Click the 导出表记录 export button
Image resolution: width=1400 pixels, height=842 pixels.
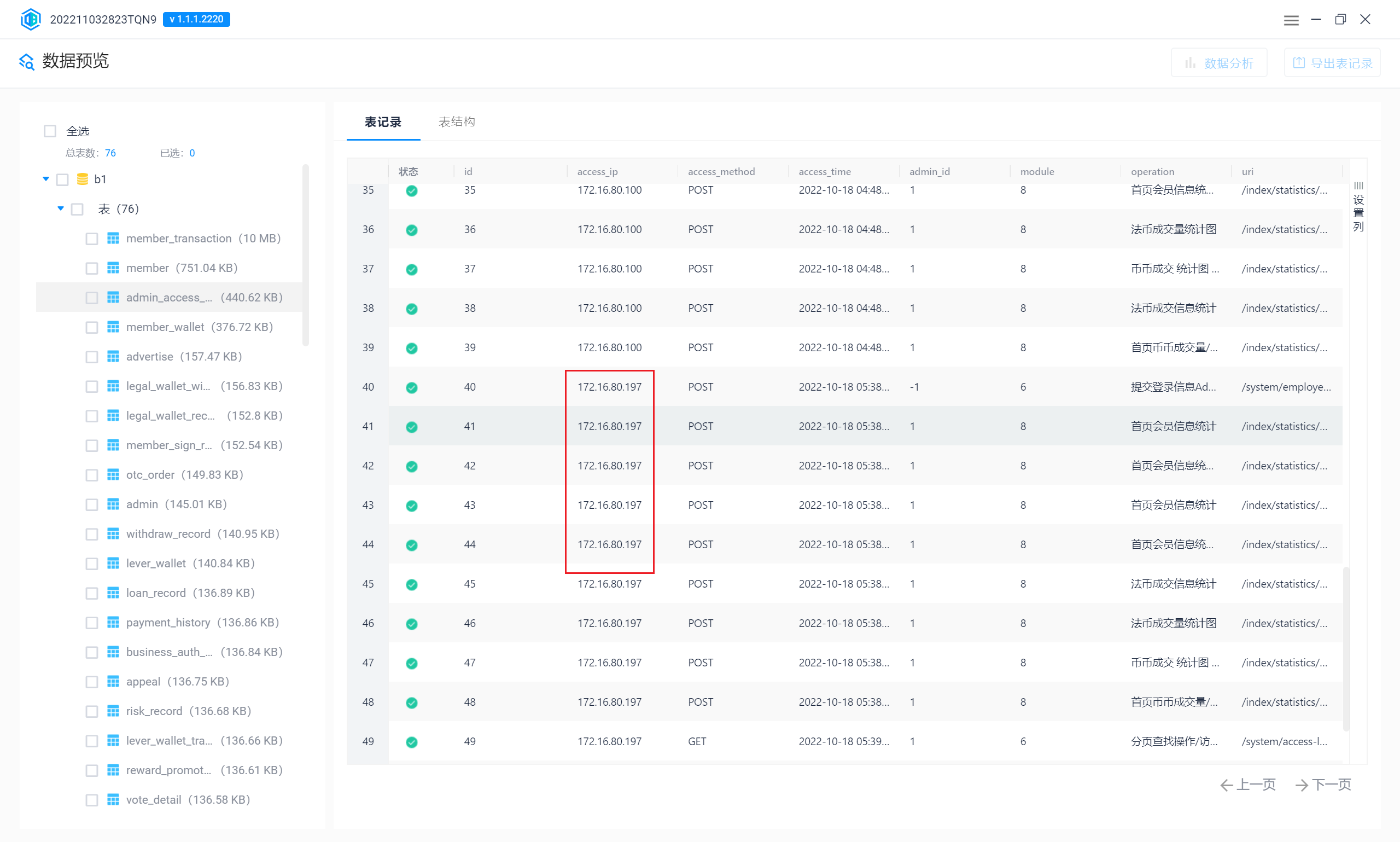pos(1332,63)
